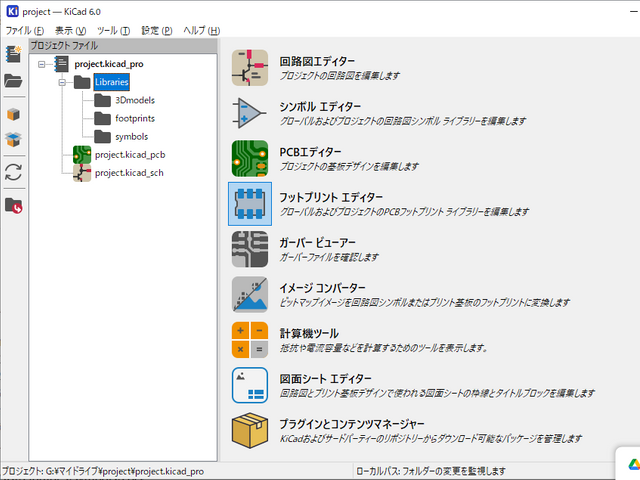
Task: Click the 計算機ツール title text
Action: [309, 333]
